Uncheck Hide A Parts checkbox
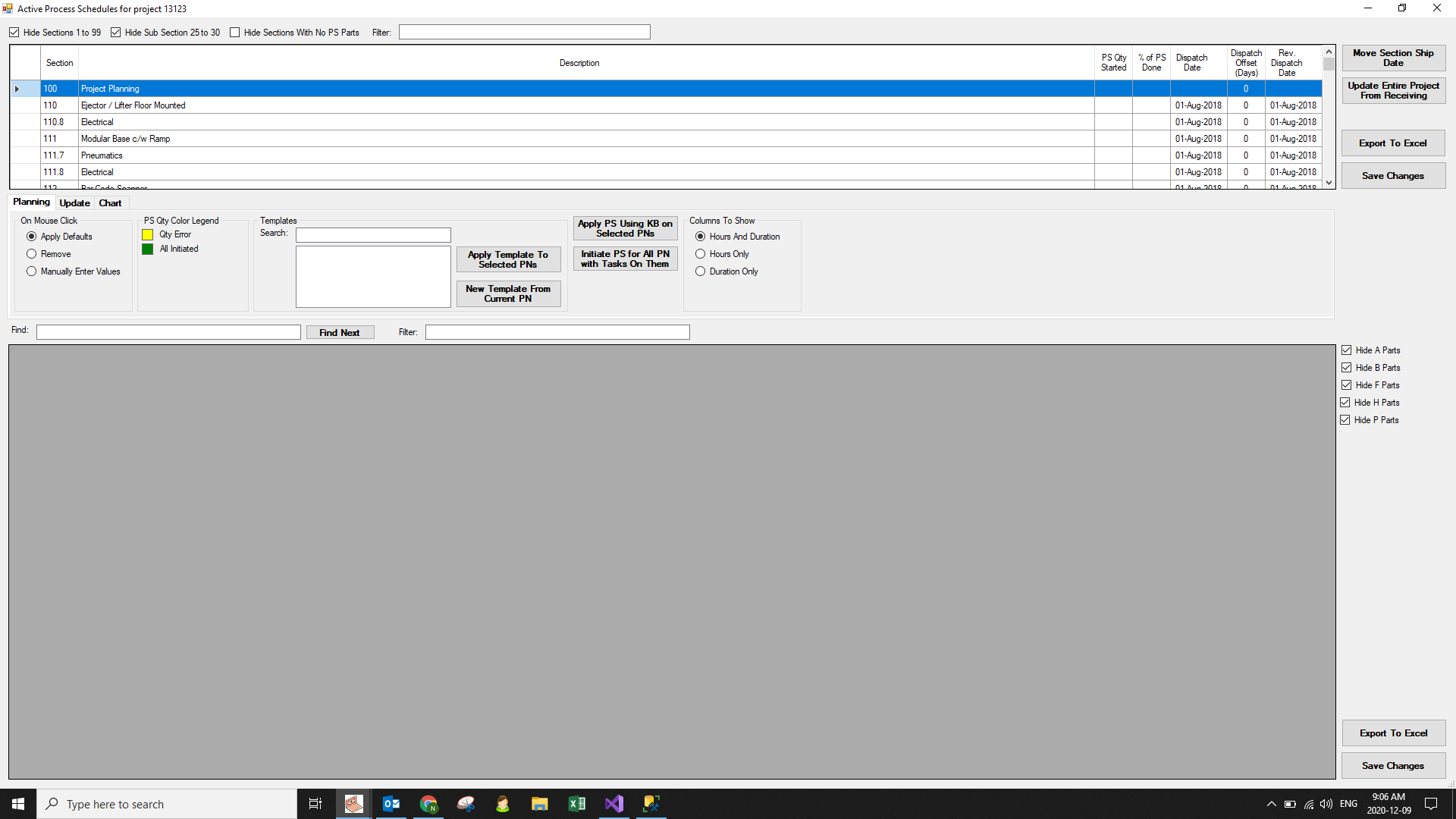 [1347, 350]
